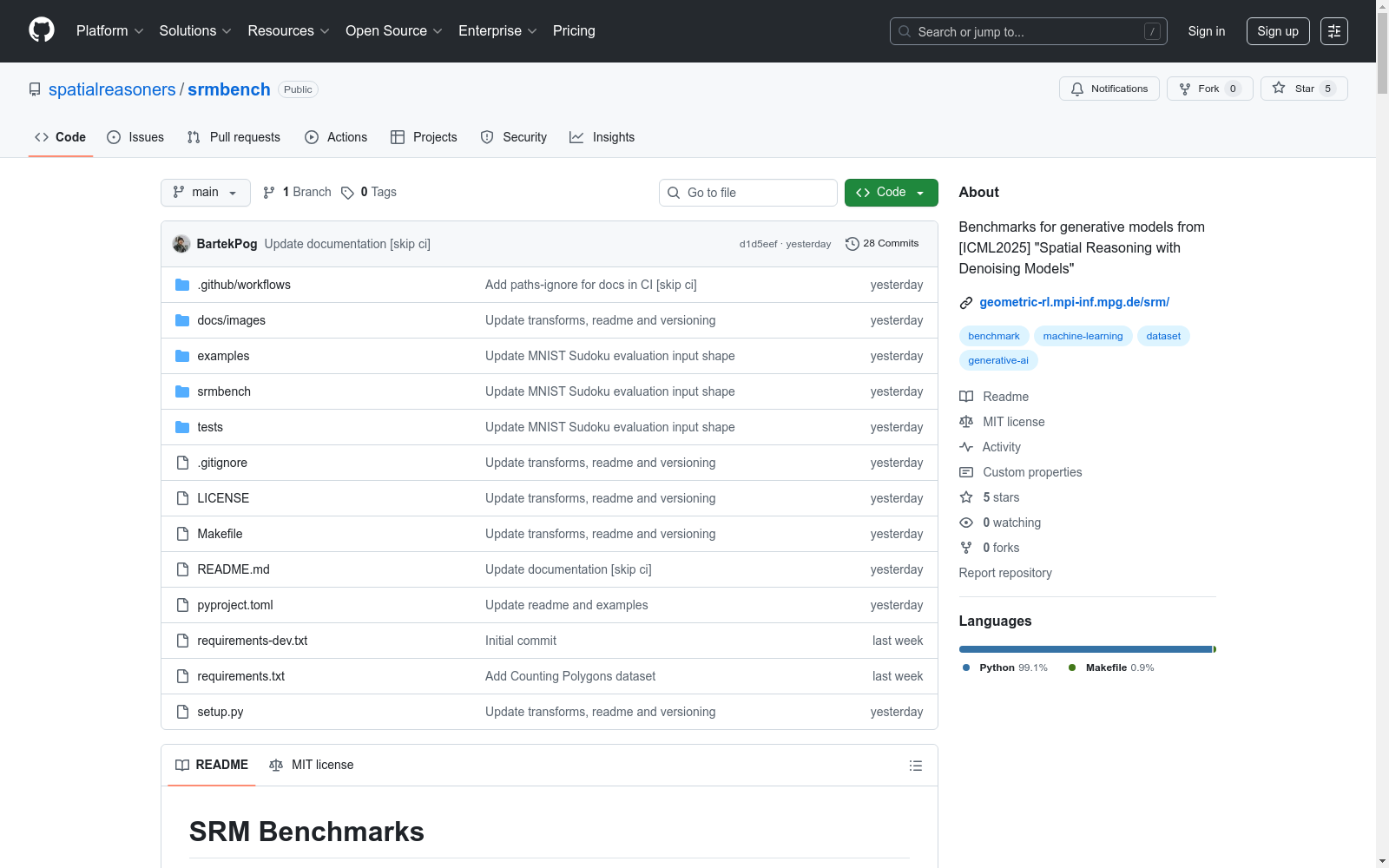Viewport: 1389px width, 868px height.
Task: Click the link chain icon in About
Action: (x=966, y=303)
